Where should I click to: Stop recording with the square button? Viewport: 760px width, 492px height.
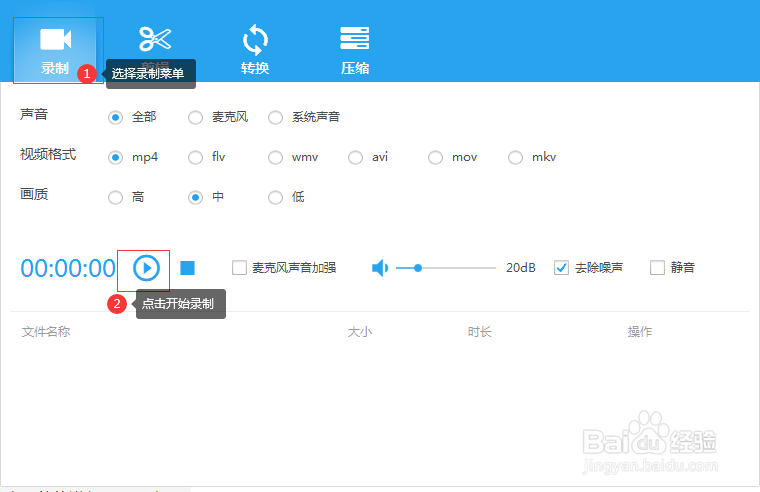coord(188,268)
